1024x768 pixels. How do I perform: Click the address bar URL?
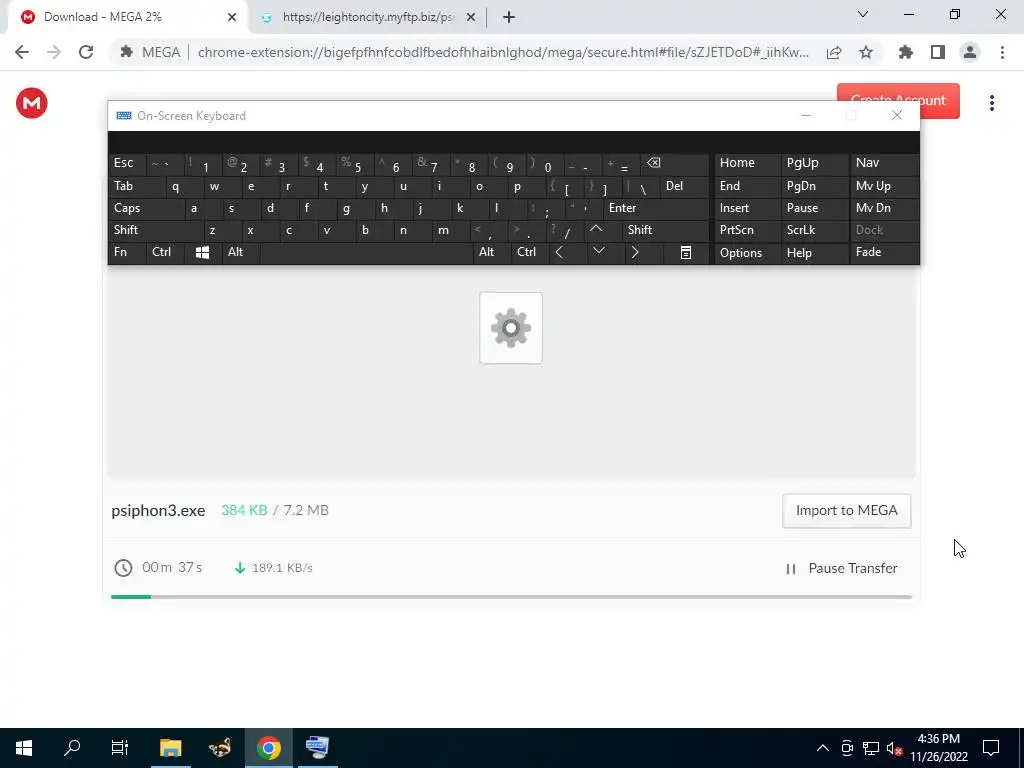pos(503,52)
